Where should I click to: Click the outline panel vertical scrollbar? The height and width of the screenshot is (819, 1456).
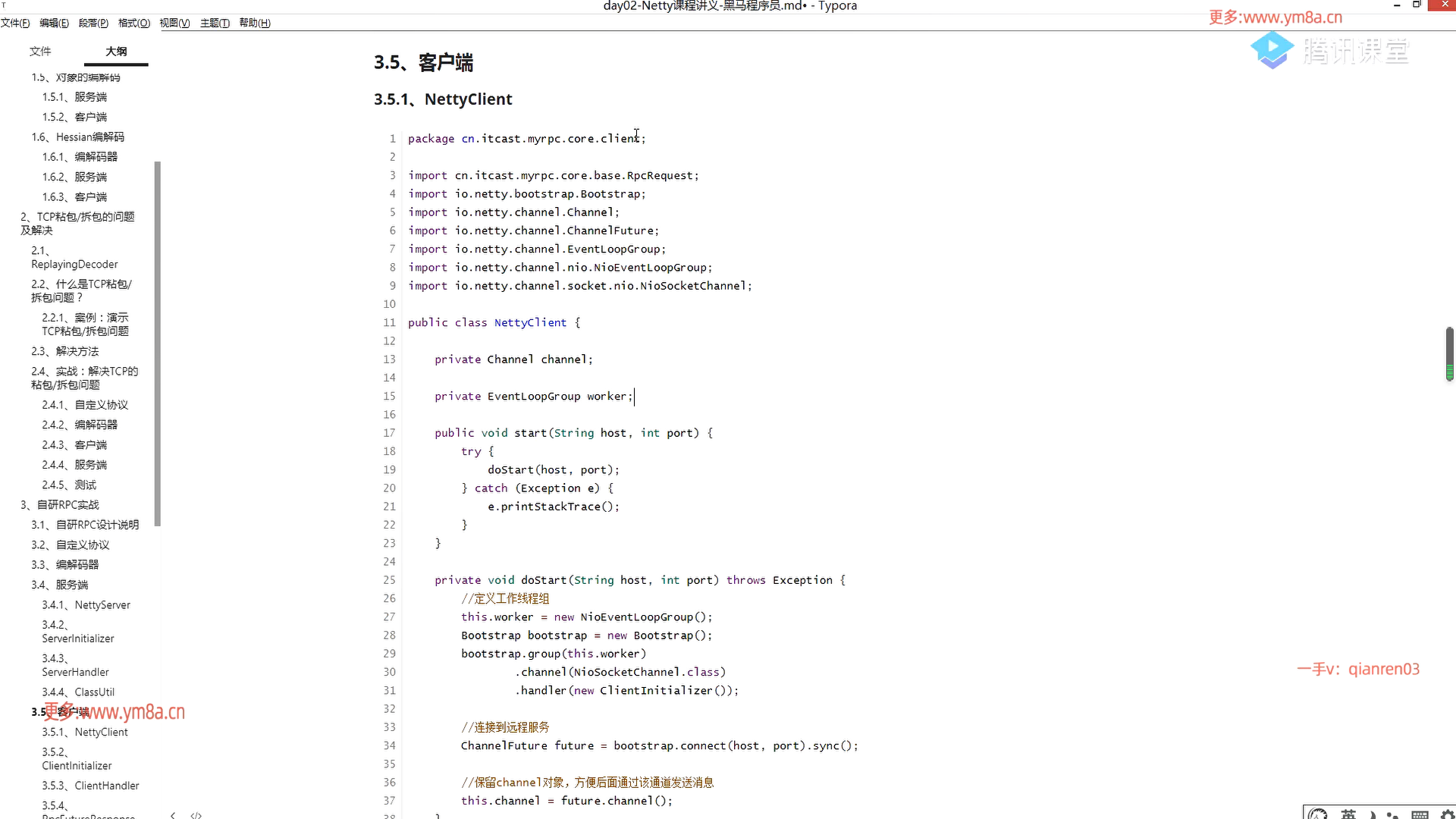click(x=157, y=343)
